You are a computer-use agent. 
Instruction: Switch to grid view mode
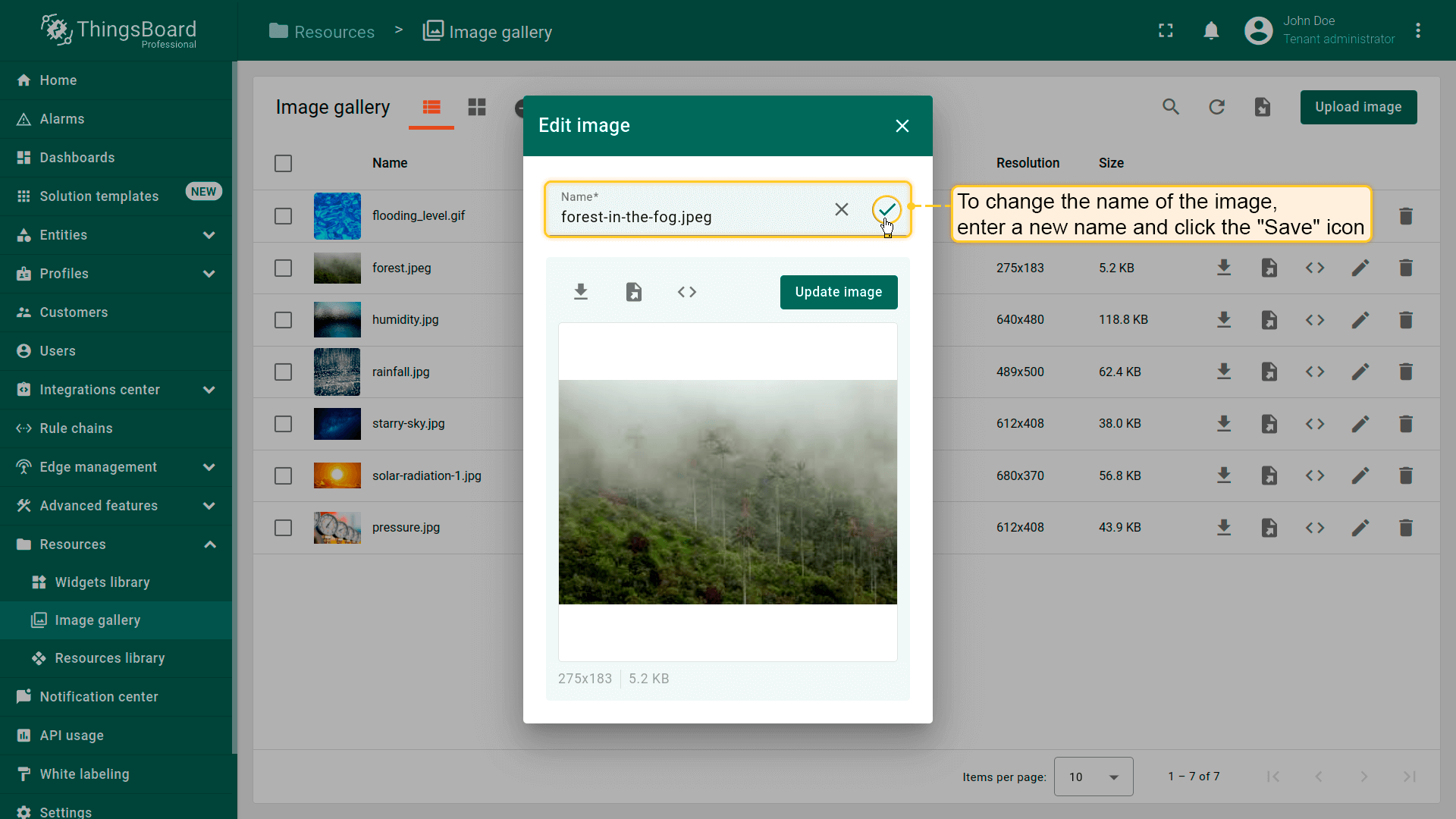click(x=477, y=107)
